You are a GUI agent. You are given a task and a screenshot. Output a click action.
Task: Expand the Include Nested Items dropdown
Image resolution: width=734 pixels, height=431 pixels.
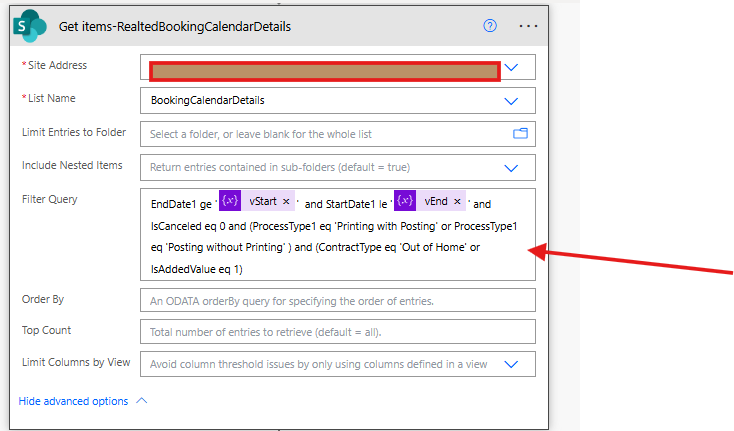tap(511, 168)
